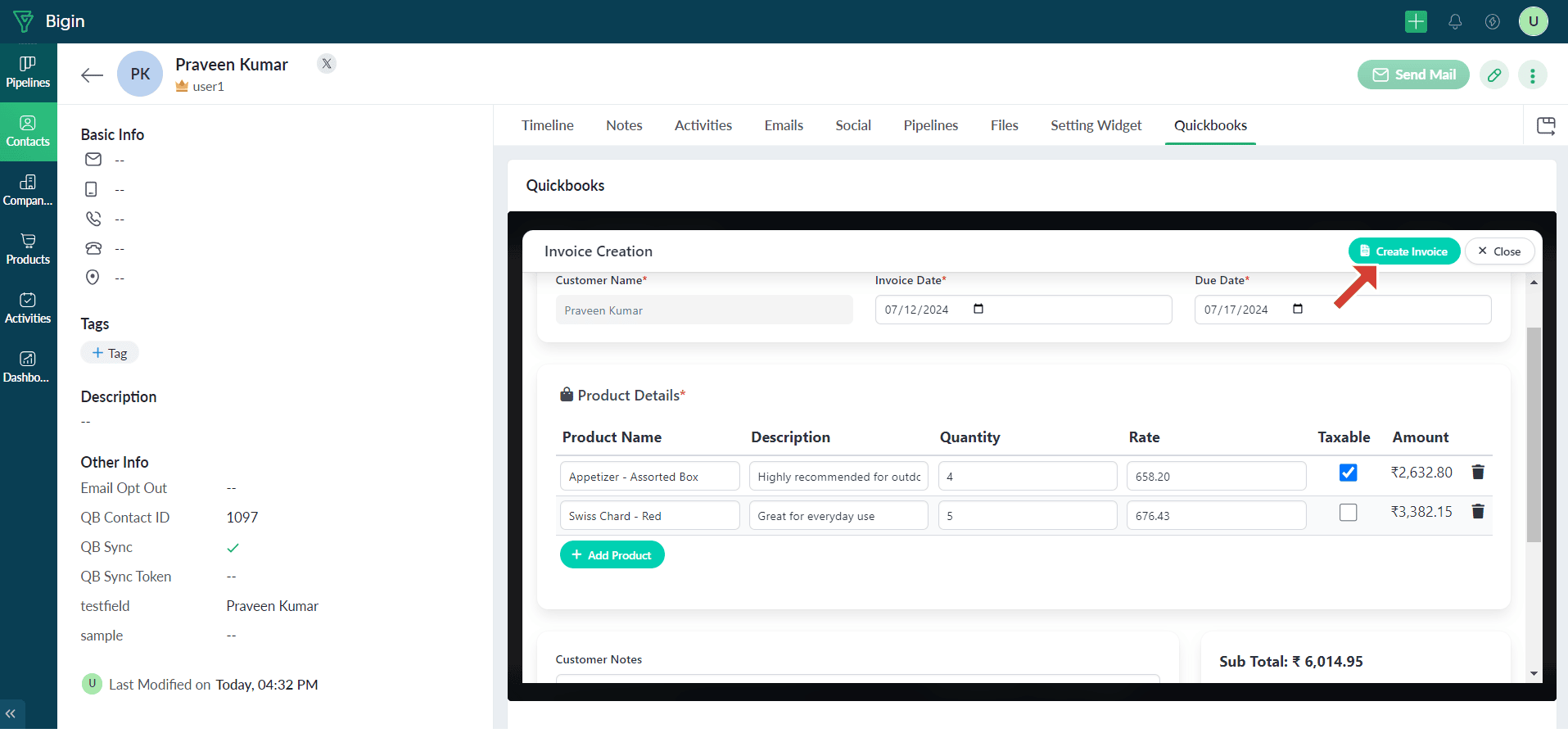Click the Add Product button
1568x733 pixels.
pos(612,555)
